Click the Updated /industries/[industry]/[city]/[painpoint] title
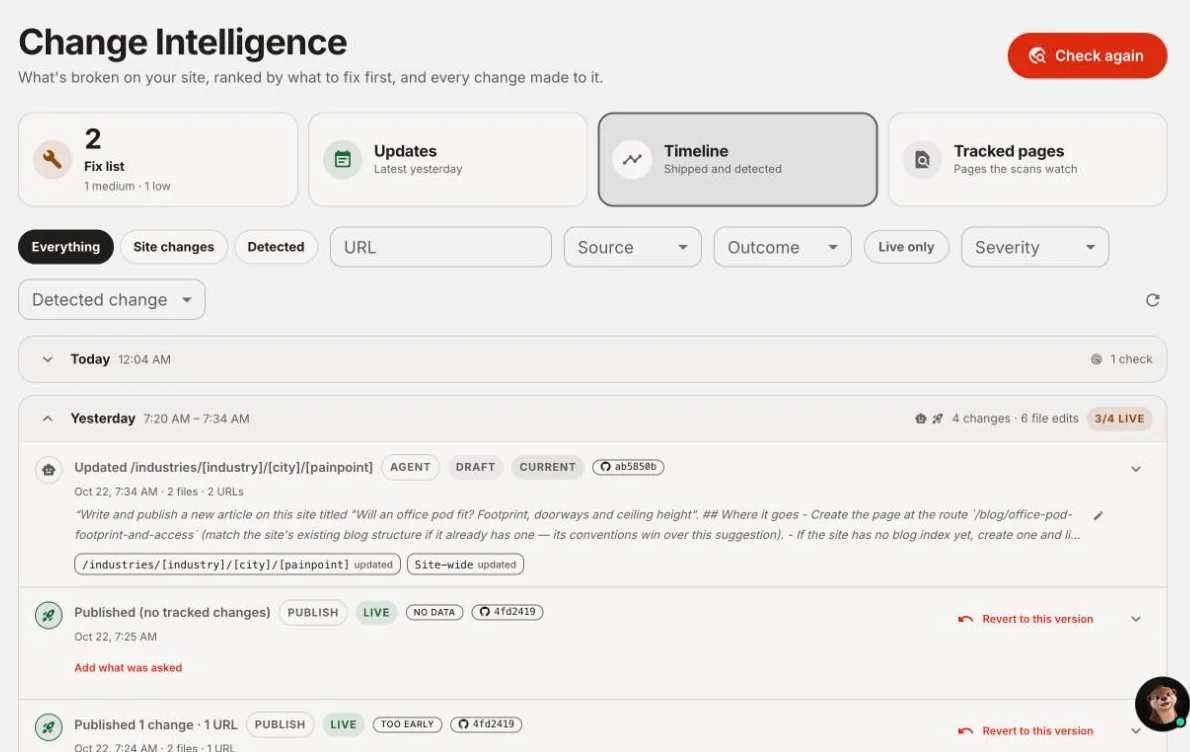 [x=223, y=467]
